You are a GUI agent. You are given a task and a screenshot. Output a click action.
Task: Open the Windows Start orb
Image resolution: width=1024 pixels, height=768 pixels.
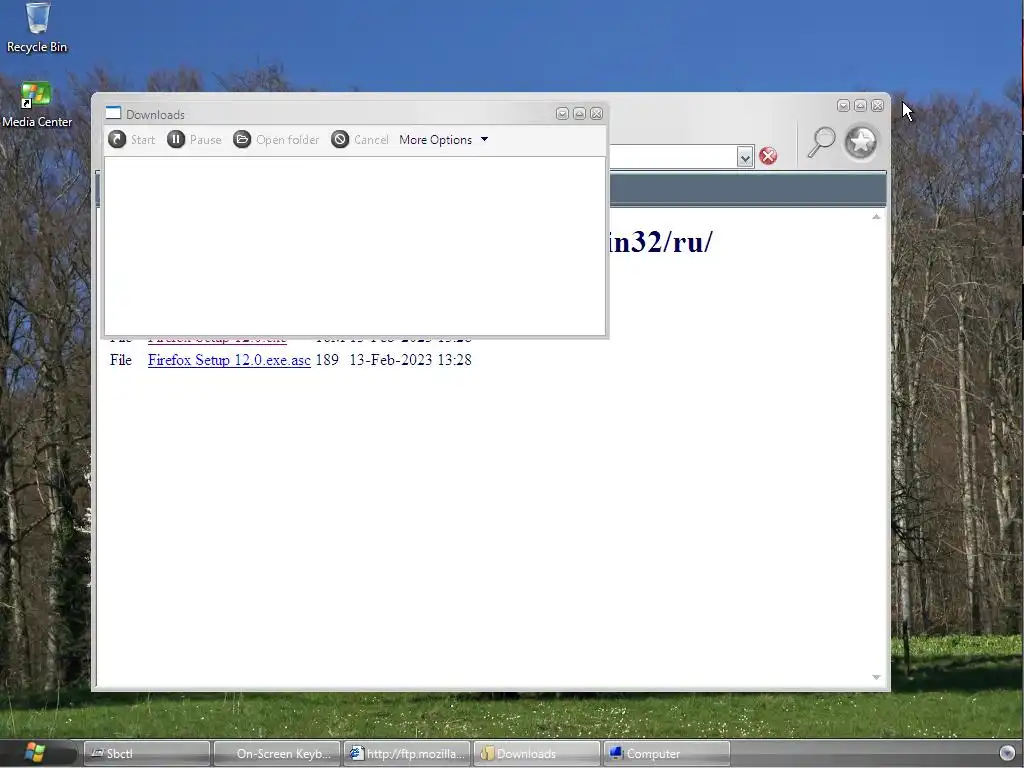click(x=35, y=752)
